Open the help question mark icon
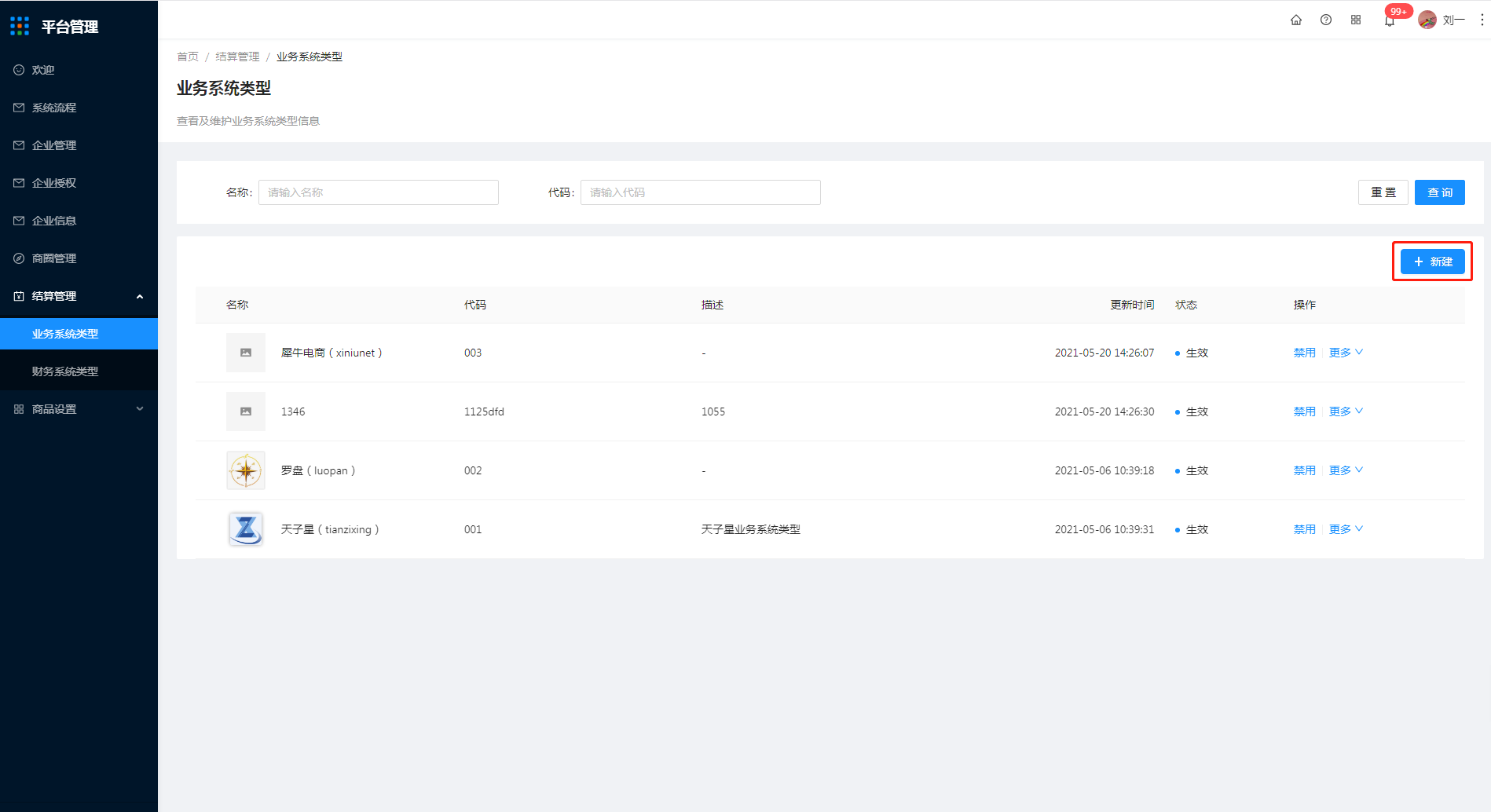 1326,20
